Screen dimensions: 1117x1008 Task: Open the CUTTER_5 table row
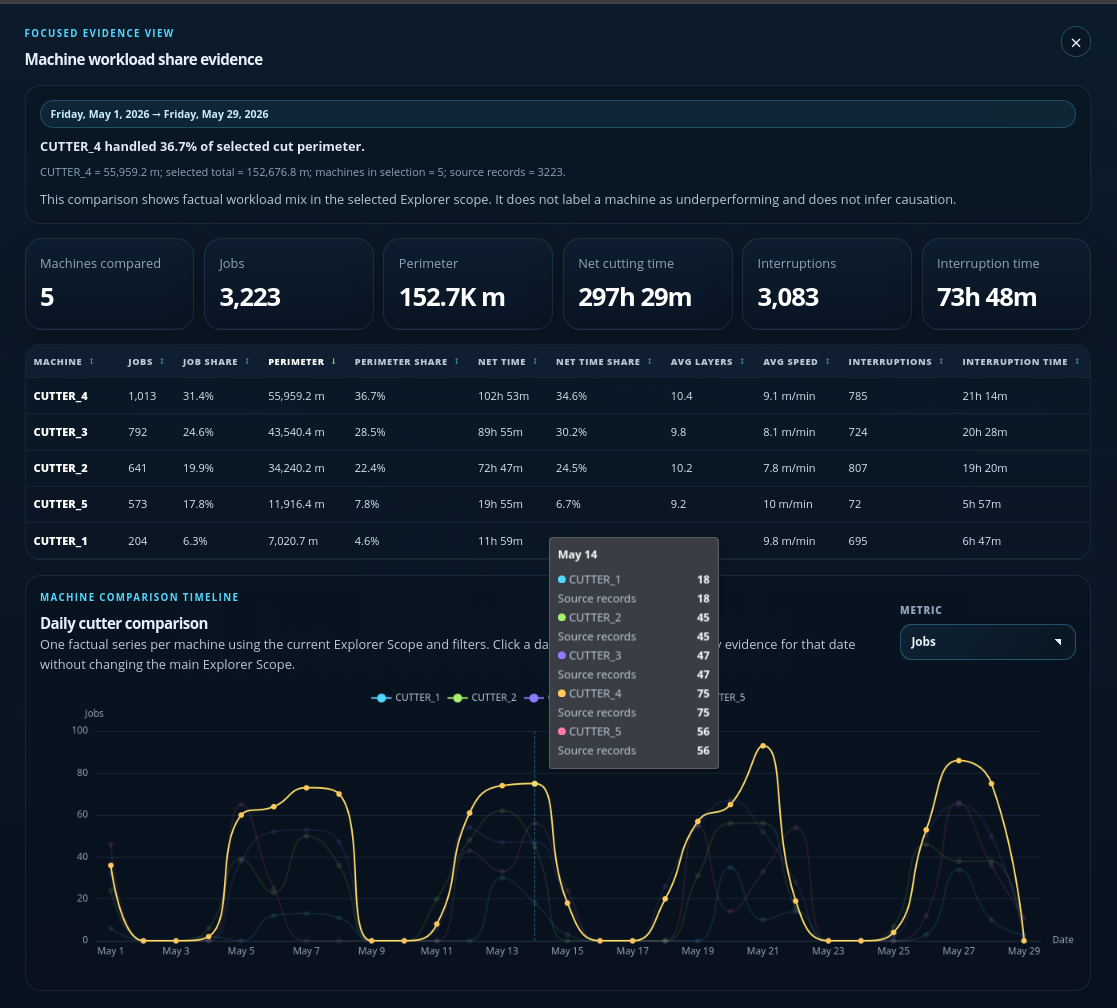557,504
